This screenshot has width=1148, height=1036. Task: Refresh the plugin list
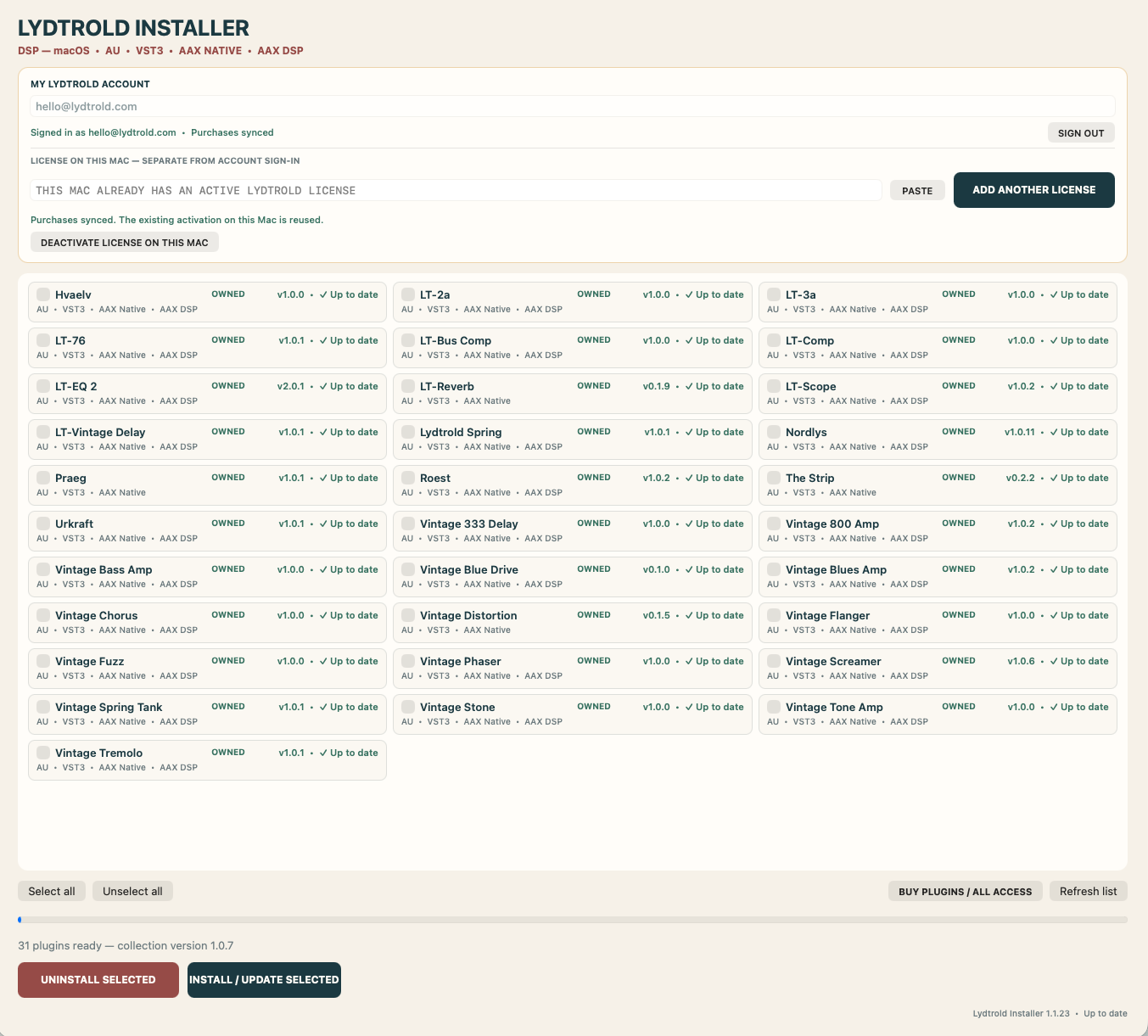[x=1089, y=891]
